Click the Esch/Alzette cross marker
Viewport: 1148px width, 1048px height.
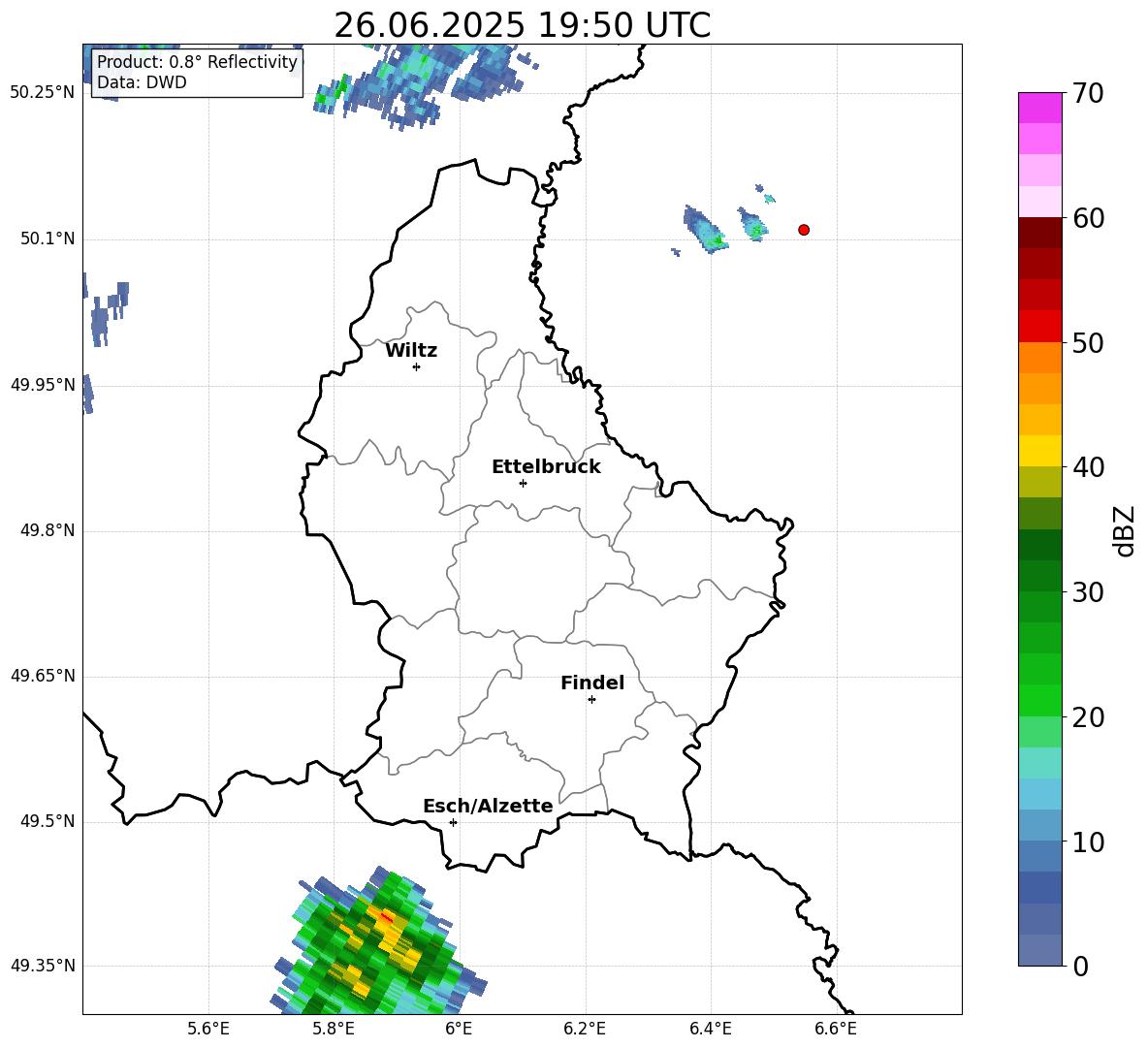point(453,822)
